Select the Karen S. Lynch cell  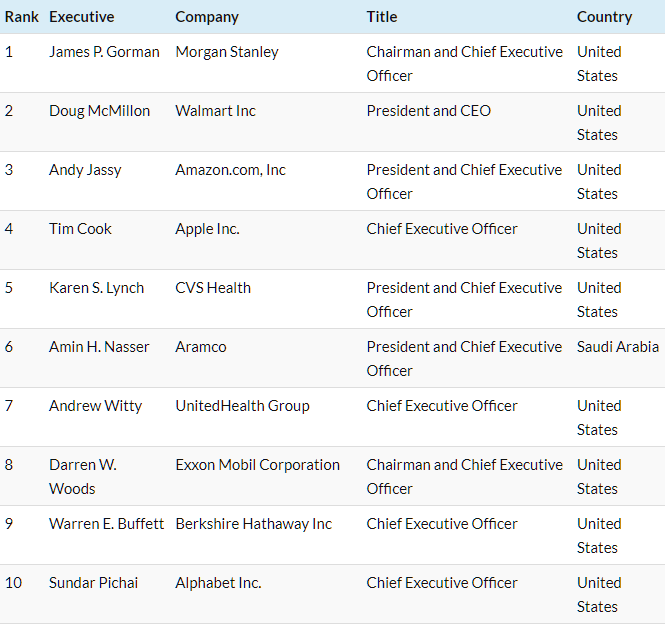(97, 288)
